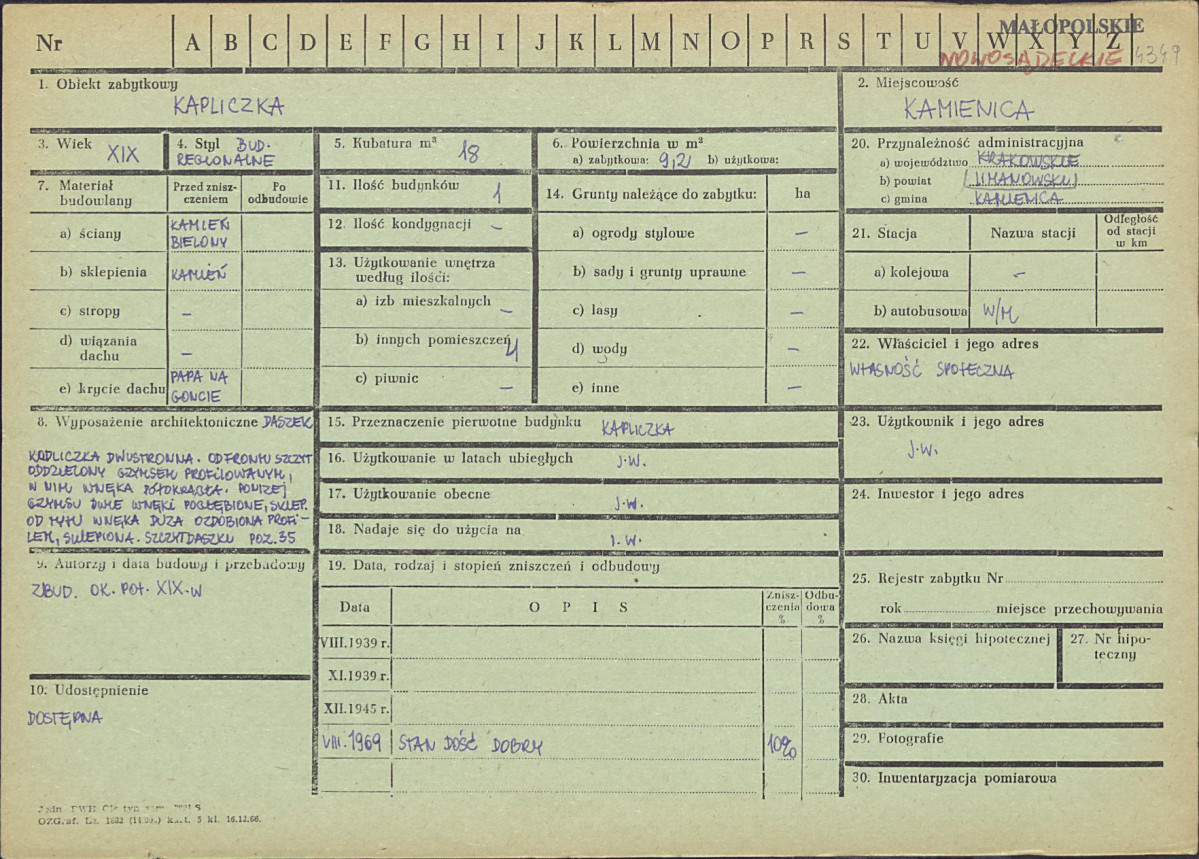Select handwritten 'WŁASNOŚĆ SPOŁECZNA'
Image resolution: width=1199 pixels, height=859 pixels.
(x=931, y=369)
